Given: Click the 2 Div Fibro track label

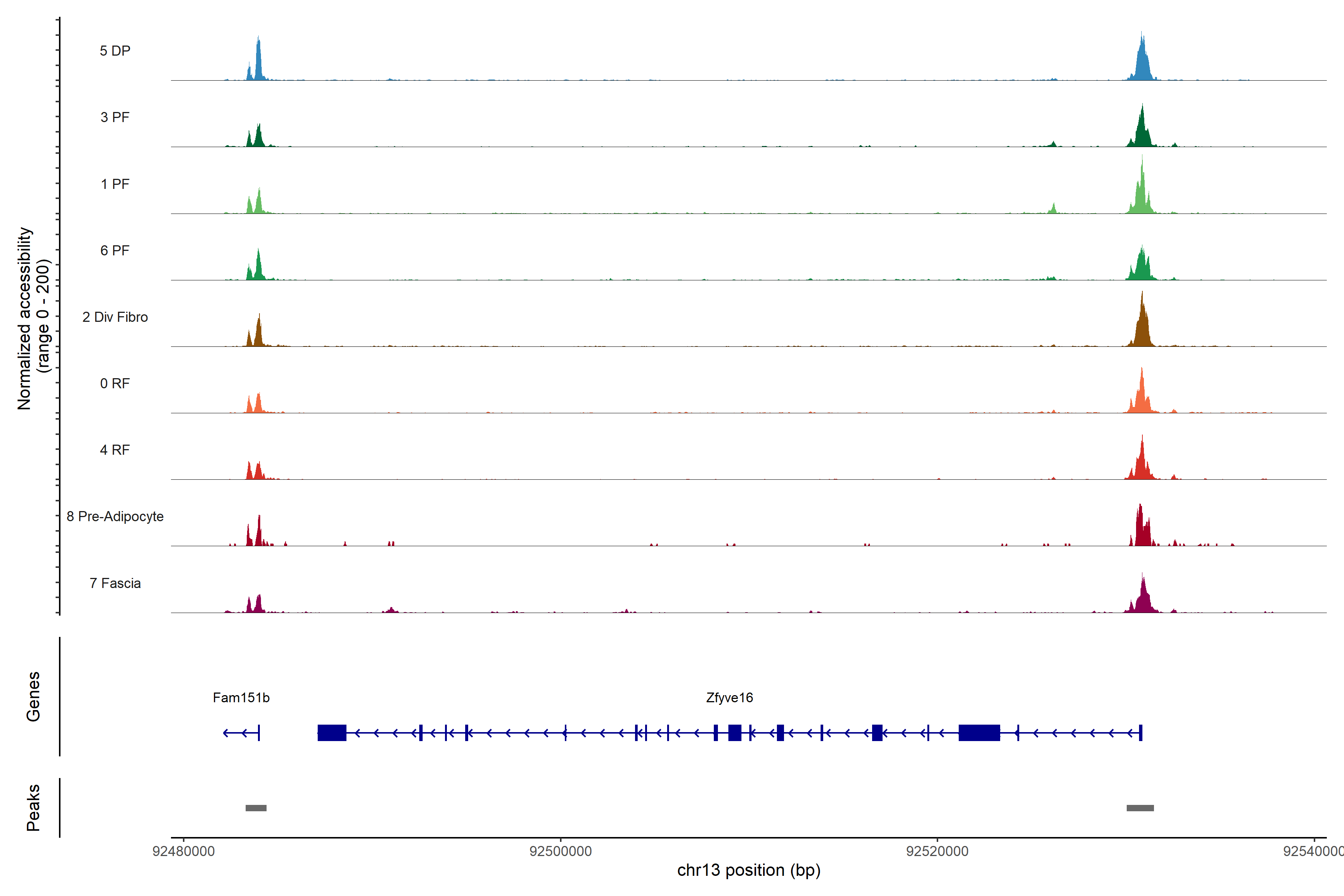Looking at the screenshot, I should (115, 317).
